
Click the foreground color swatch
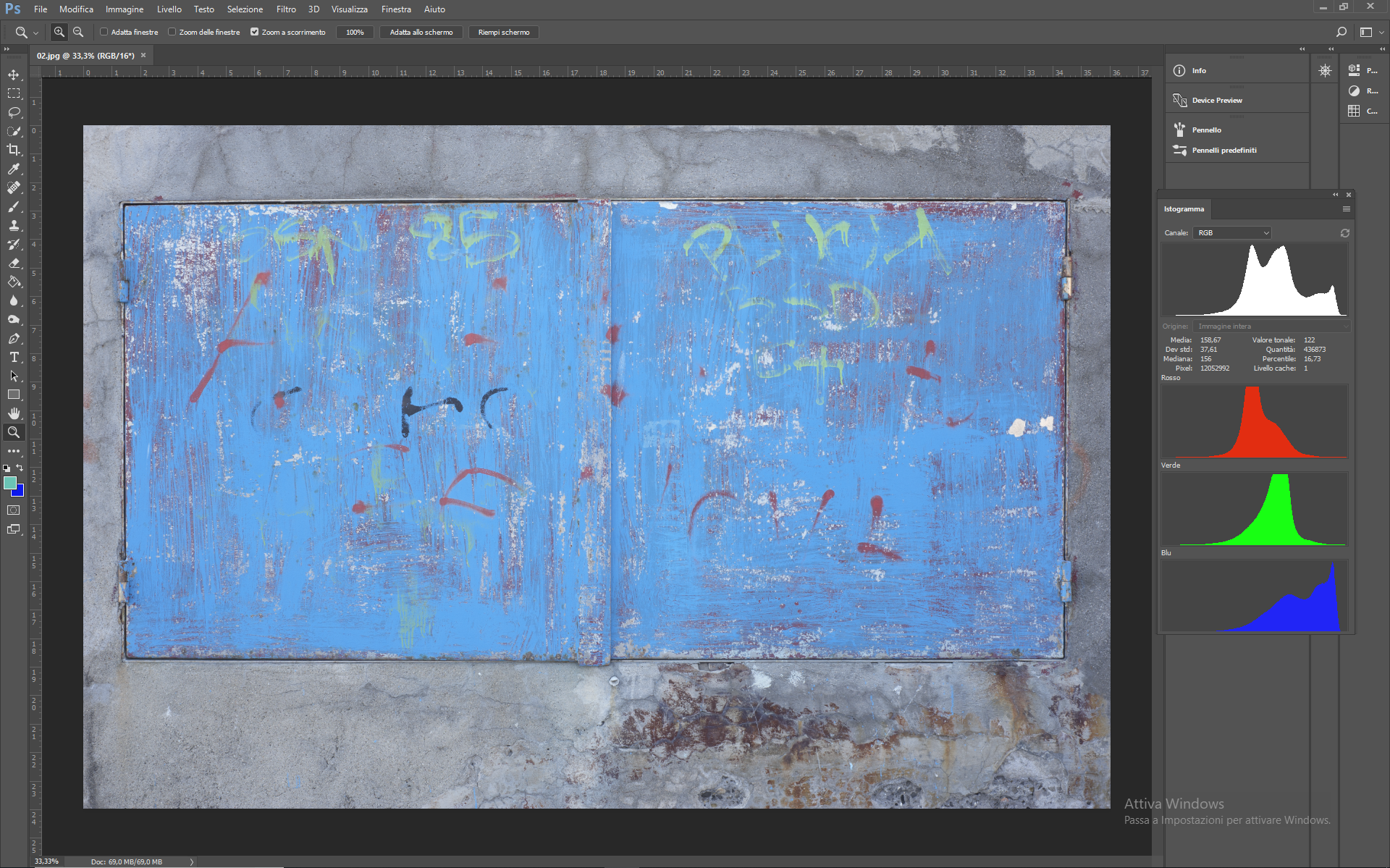point(9,483)
